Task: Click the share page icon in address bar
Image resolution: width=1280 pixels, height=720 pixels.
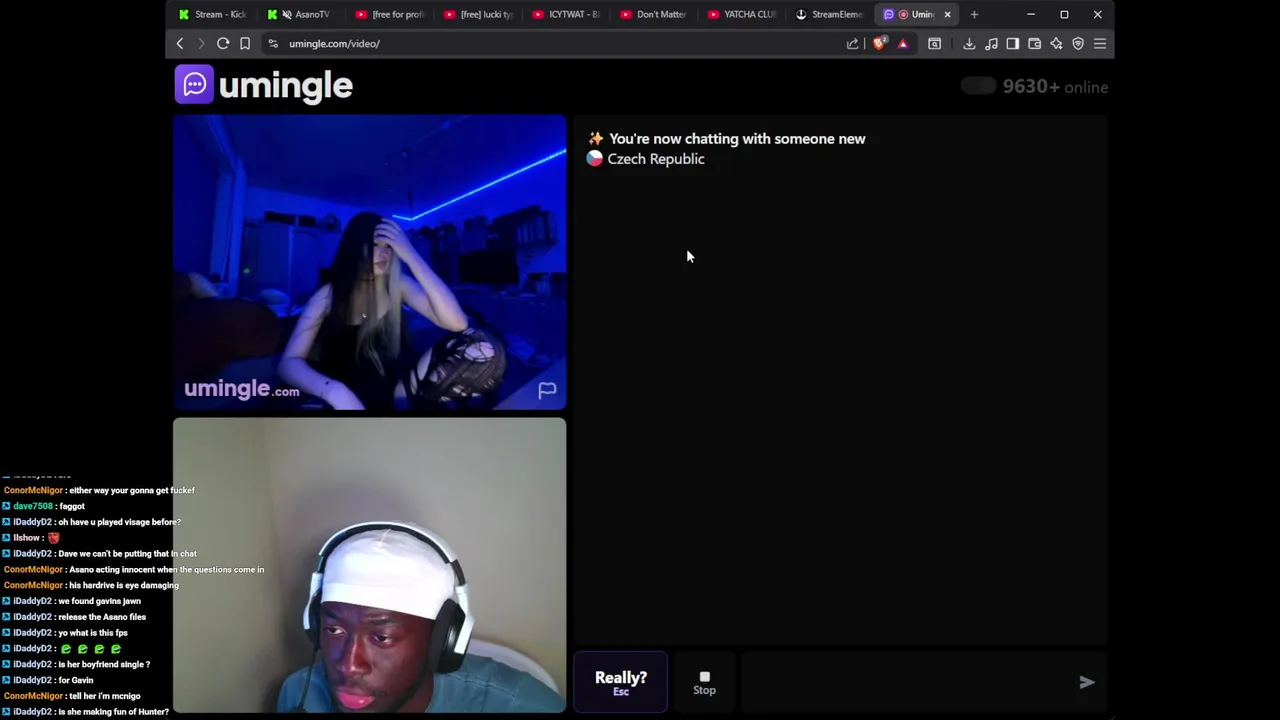Action: click(852, 44)
